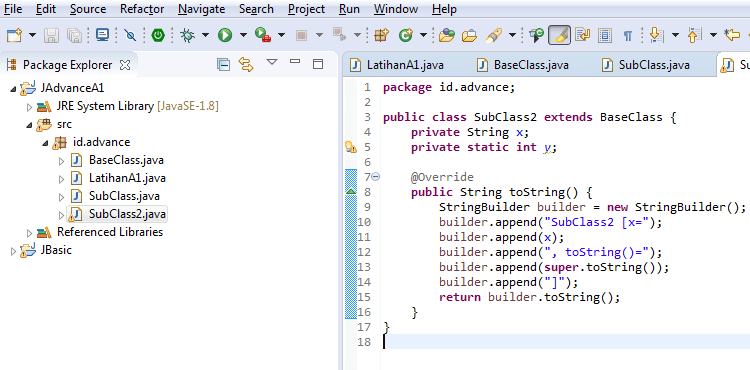Image resolution: width=750 pixels, height=370 pixels.
Task: Click the New Java Class icon
Action: (x=406, y=35)
